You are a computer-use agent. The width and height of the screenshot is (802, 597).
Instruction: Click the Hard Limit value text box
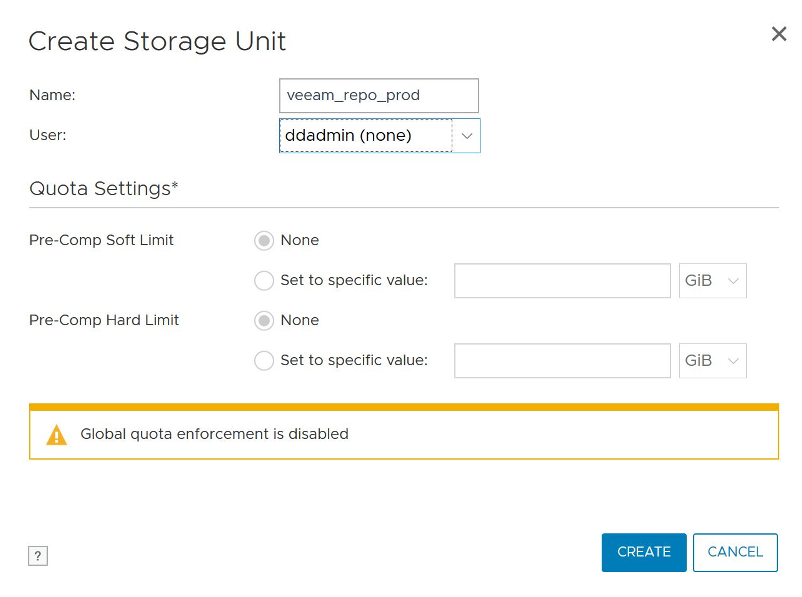562,361
